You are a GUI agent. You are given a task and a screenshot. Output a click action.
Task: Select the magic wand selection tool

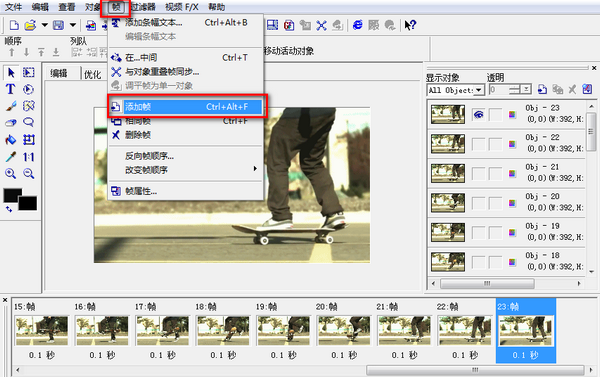point(29,106)
